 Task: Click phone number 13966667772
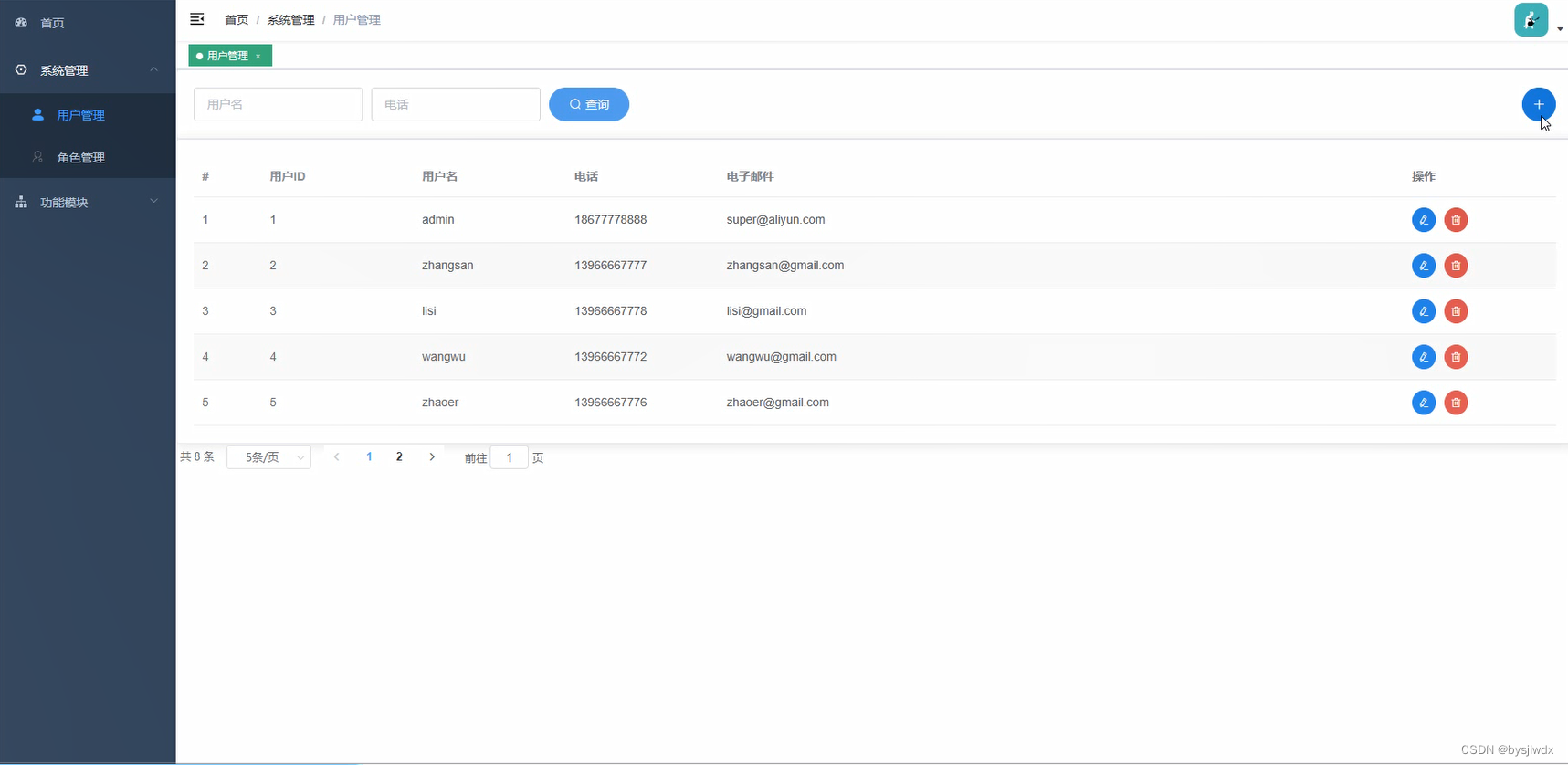pyautogui.click(x=611, y=357)
